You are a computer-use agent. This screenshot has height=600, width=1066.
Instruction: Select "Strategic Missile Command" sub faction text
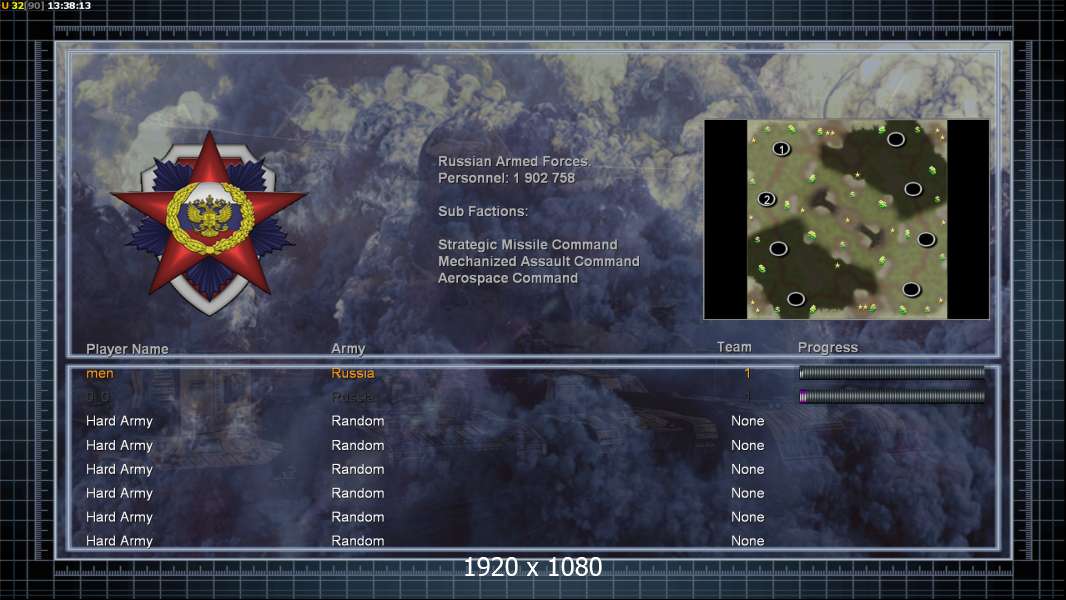pyautogui.click(x=528, y=245)
